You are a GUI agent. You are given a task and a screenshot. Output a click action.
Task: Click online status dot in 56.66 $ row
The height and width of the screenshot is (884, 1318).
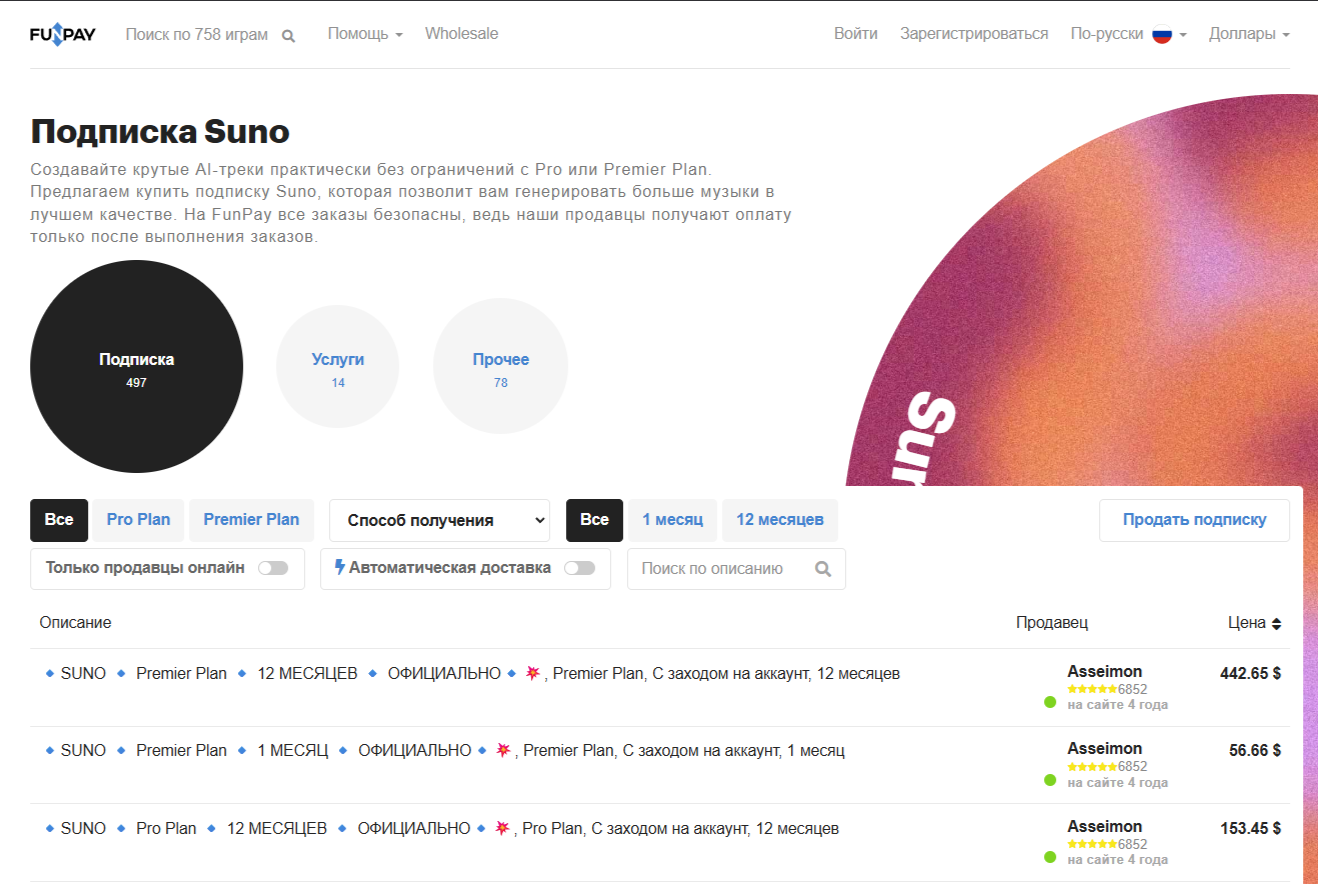(1050, 779)
